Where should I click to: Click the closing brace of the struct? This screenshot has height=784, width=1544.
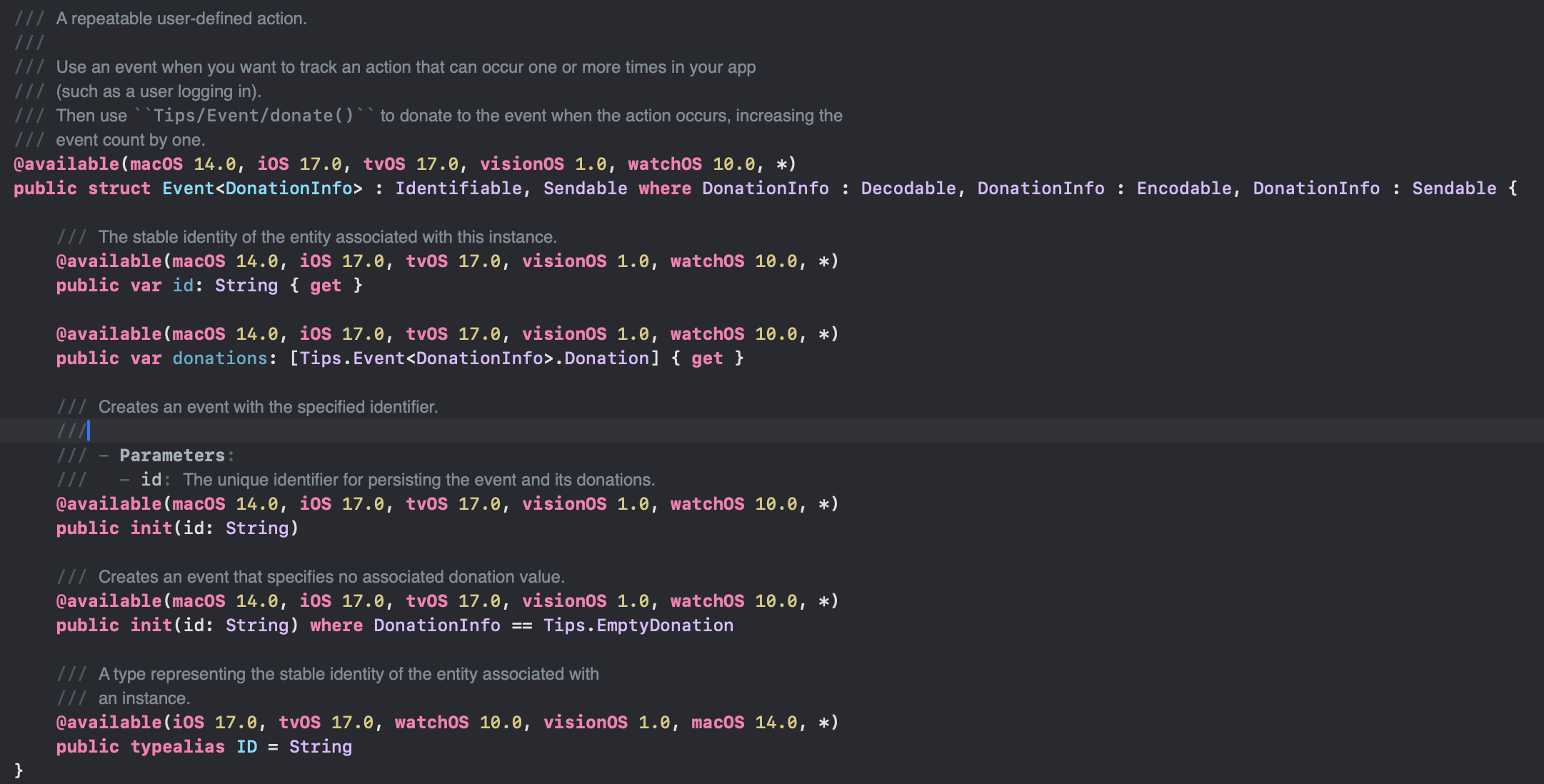(x=19, y=770)
